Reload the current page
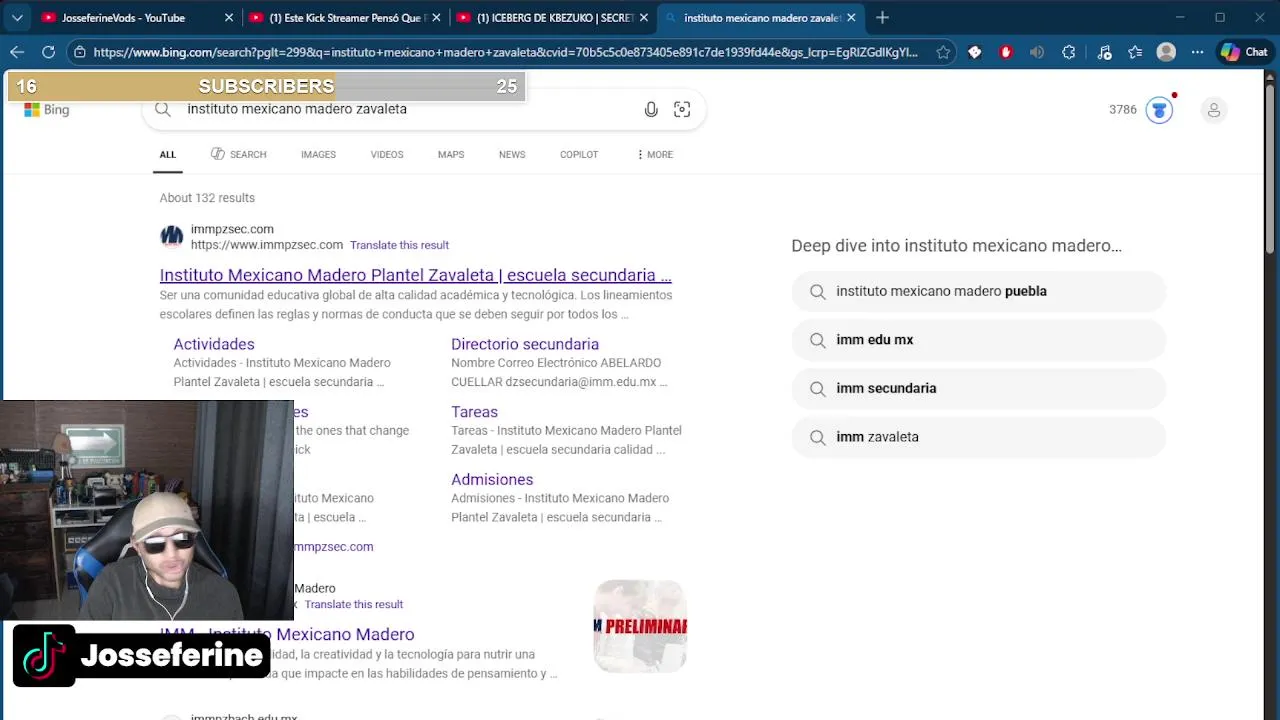1280x720 pixels. [48, 52]
